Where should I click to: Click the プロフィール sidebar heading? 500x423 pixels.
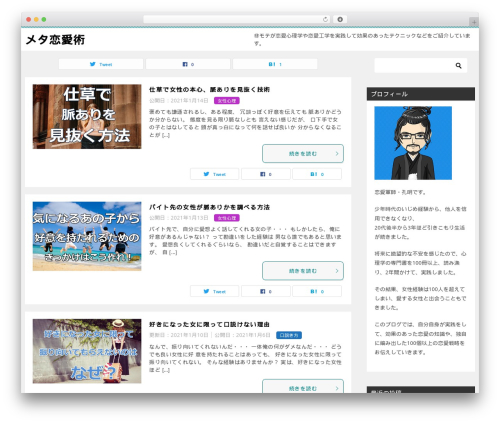click(x=421, y=94)
